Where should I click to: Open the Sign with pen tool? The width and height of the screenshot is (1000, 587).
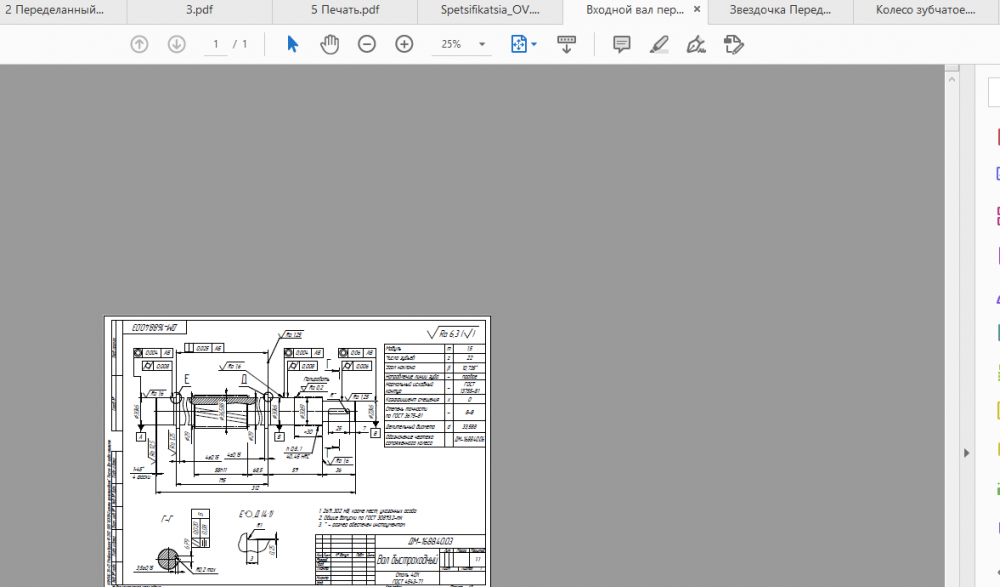pos(696,44)
